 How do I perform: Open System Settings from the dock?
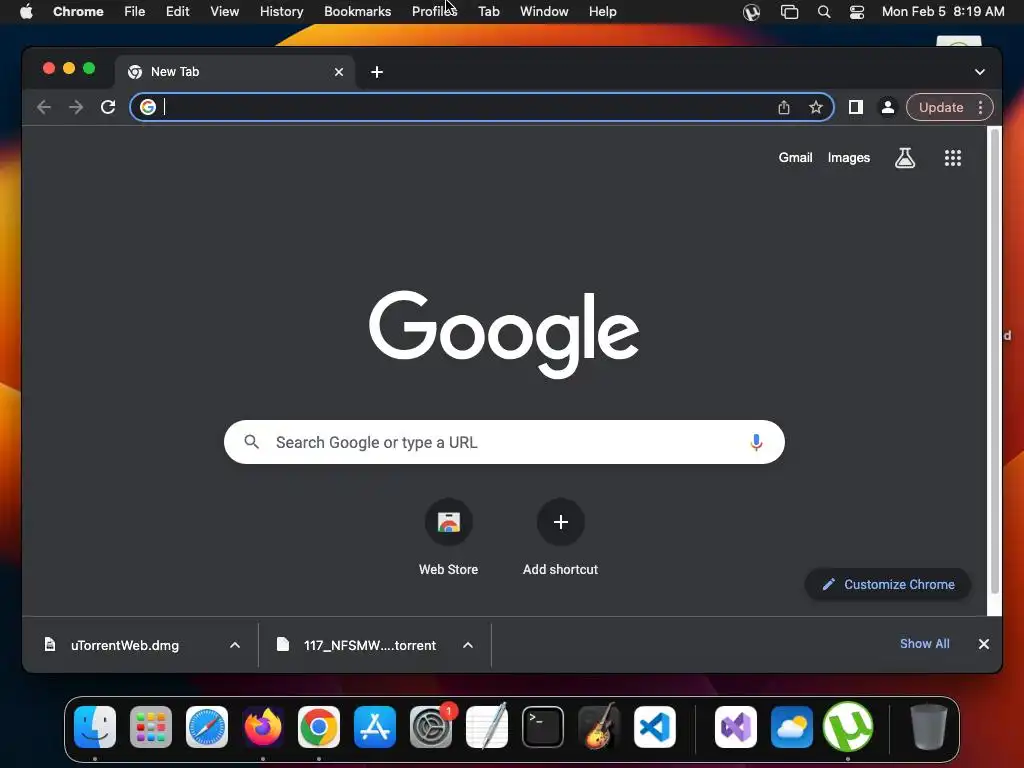point(431,727)
